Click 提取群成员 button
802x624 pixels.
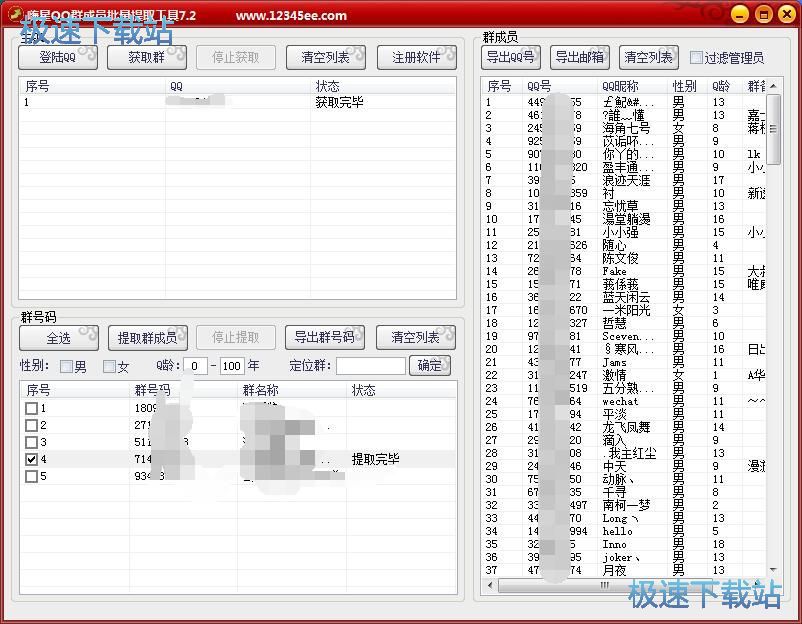148,338
